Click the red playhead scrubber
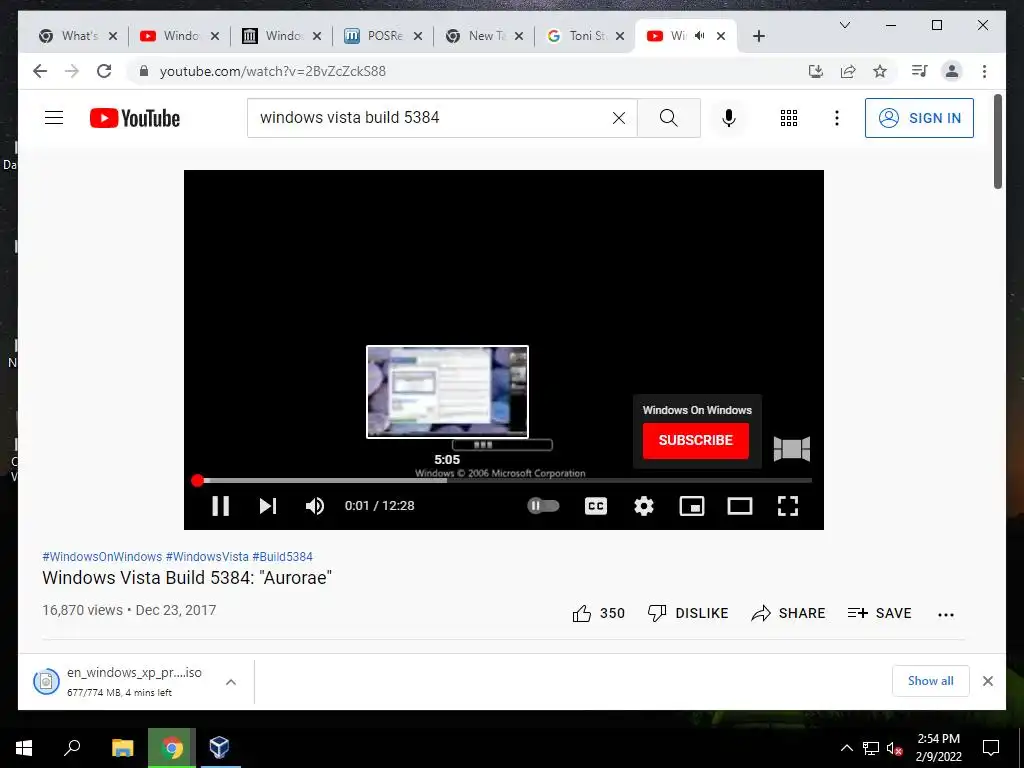 (197, 481)
